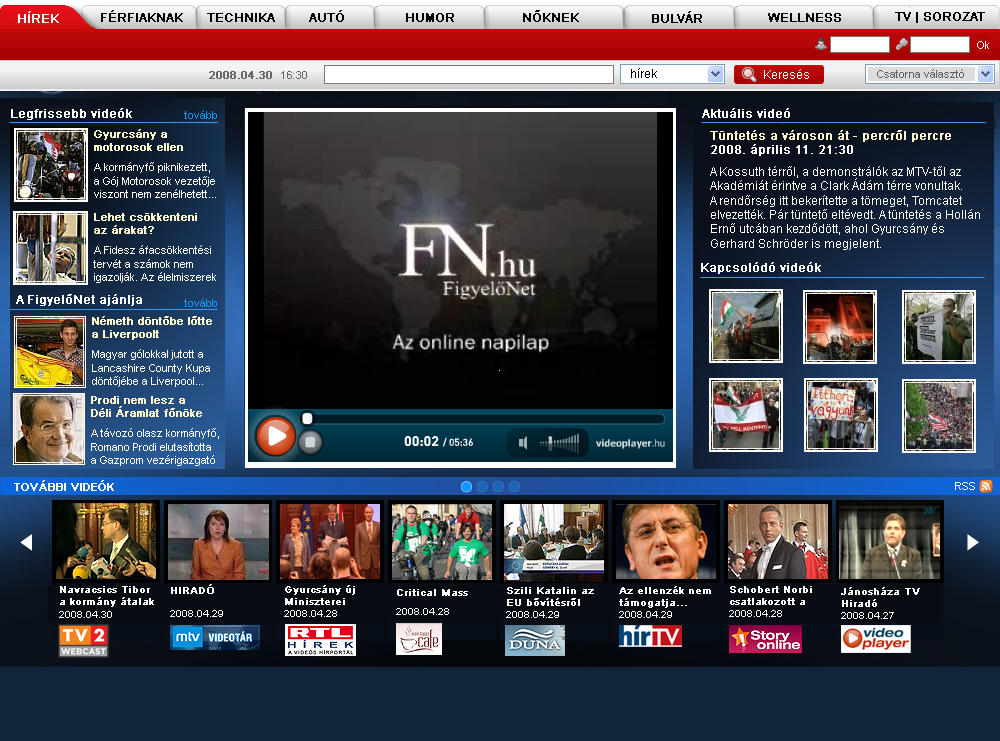Click the password input field
Screen dimensions: 1000x741
point(940,44)
